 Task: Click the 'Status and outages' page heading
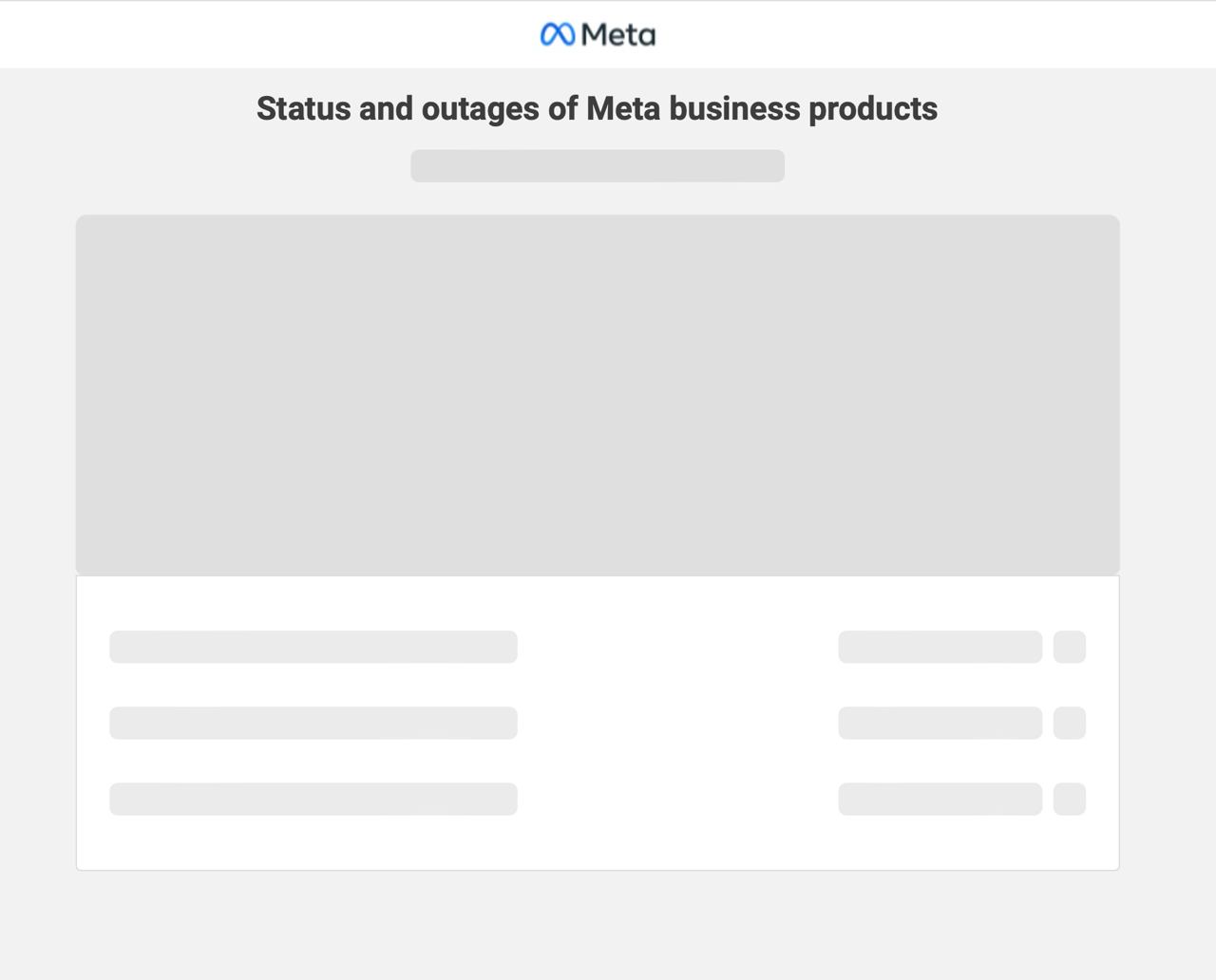pyautogui.click(x=597, y=108)
